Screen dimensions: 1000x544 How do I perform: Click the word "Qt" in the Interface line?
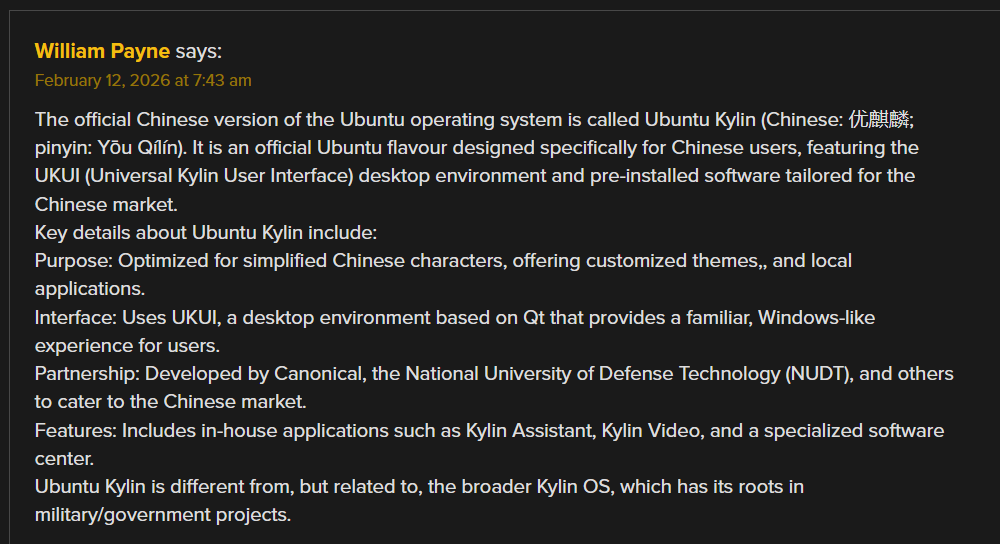pyautogui.click(x=535, y=318)
